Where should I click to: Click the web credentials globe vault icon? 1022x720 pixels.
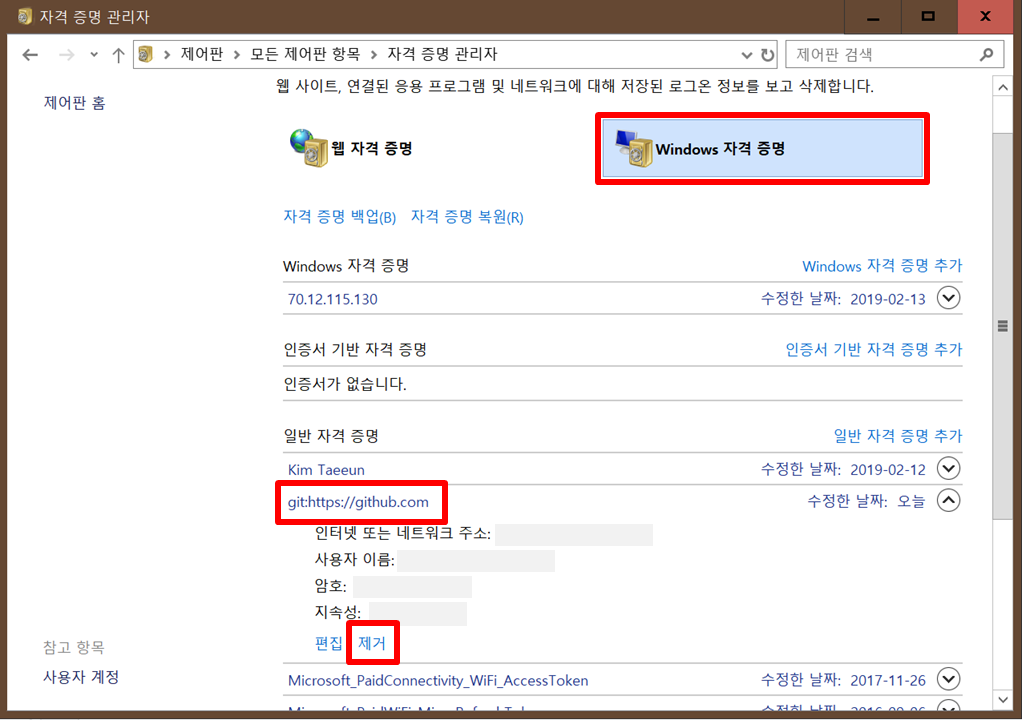click(309, 148)
